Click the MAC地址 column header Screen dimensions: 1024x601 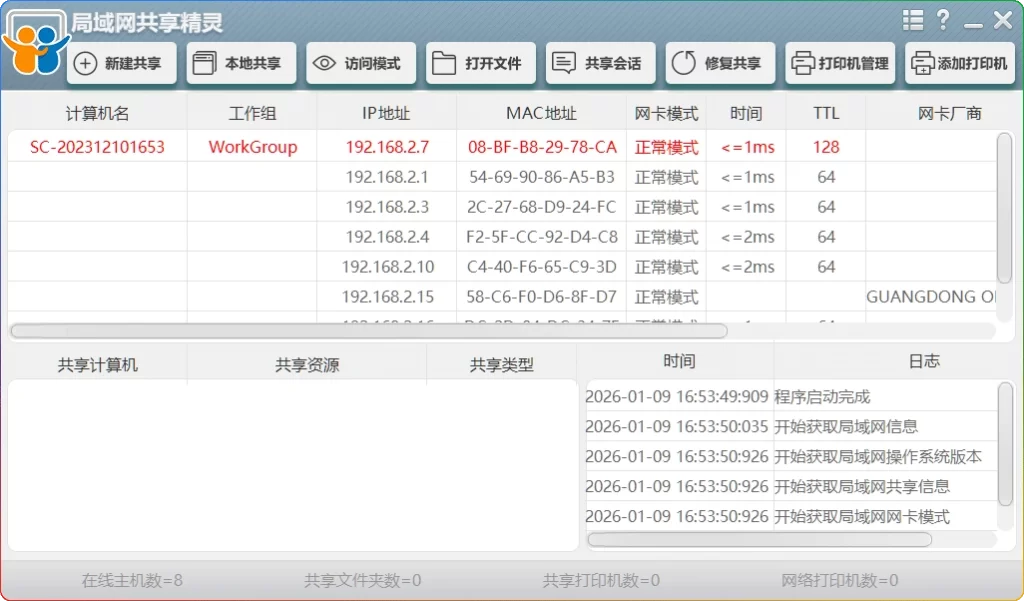(x=542, y=113)
